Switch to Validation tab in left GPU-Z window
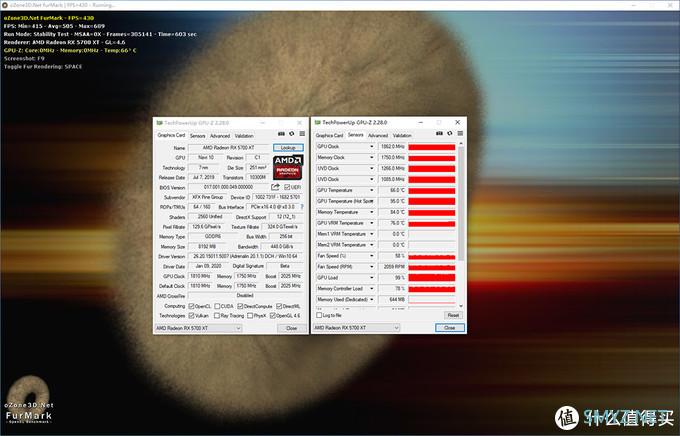The height and width of the screenshot is (436, 680). [244, 136]
